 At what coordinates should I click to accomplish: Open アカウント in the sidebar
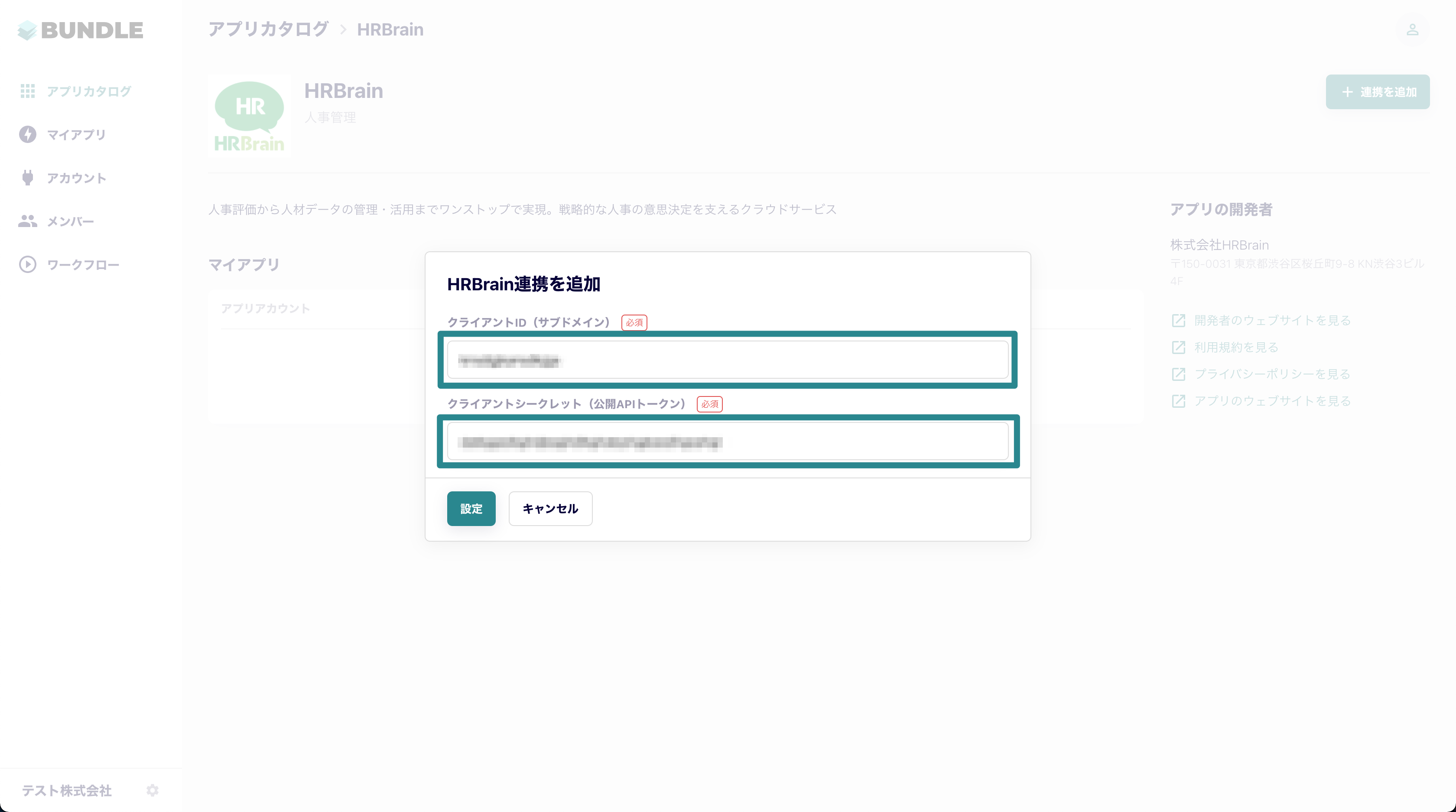[x=76, y=178]
